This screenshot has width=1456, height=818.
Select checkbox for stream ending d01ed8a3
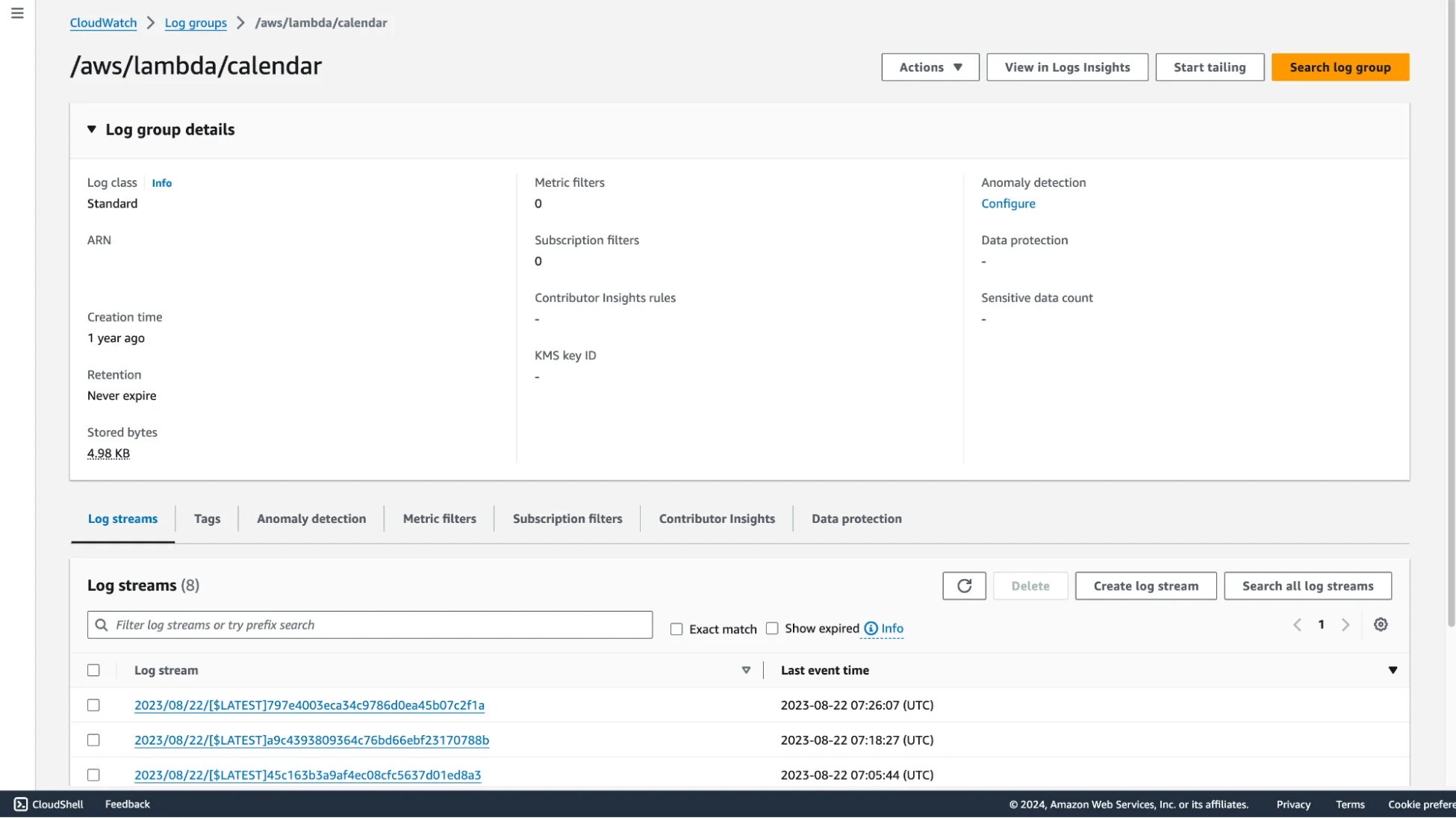pos(93,775)
